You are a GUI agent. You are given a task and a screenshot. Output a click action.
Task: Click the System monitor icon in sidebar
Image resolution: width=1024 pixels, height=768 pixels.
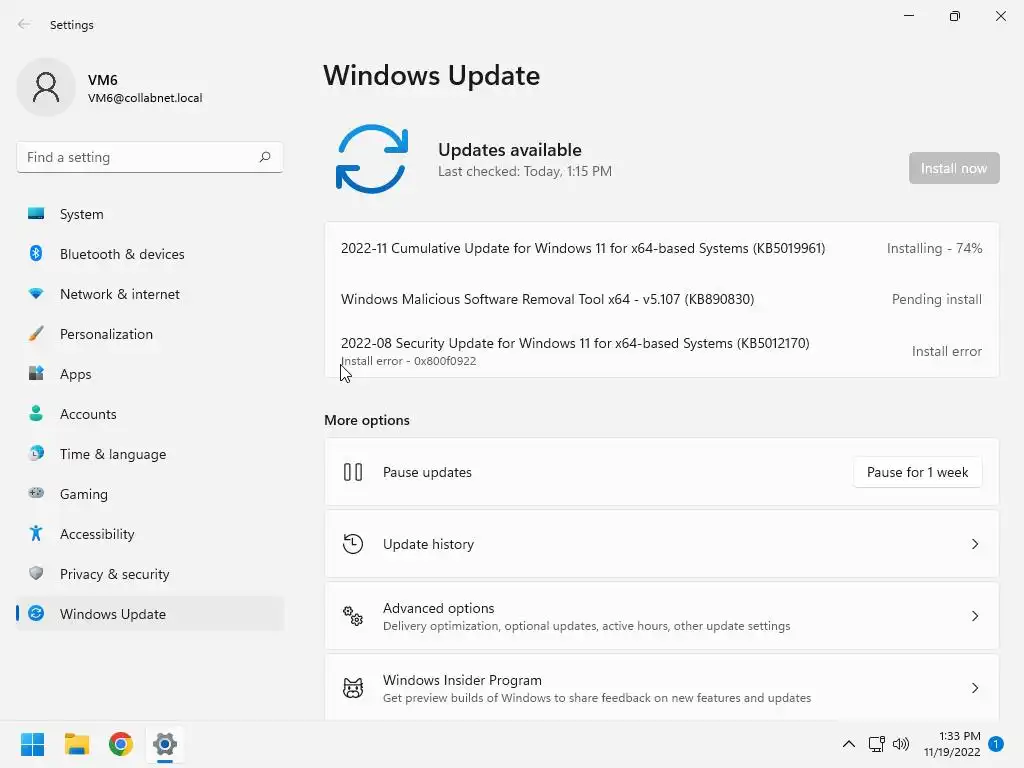pos(36,214)
